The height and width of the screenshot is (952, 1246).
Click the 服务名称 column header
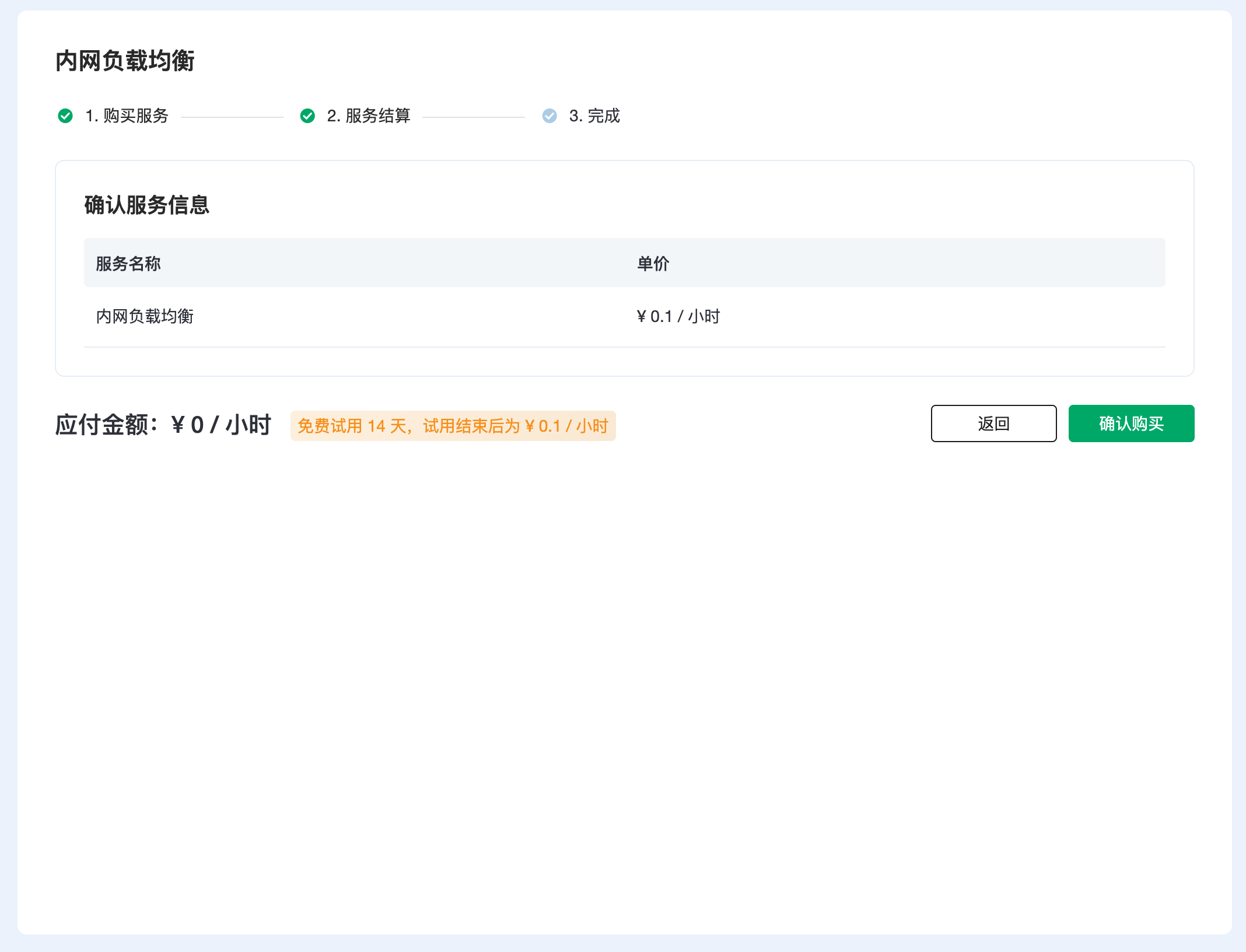(128, 264)
